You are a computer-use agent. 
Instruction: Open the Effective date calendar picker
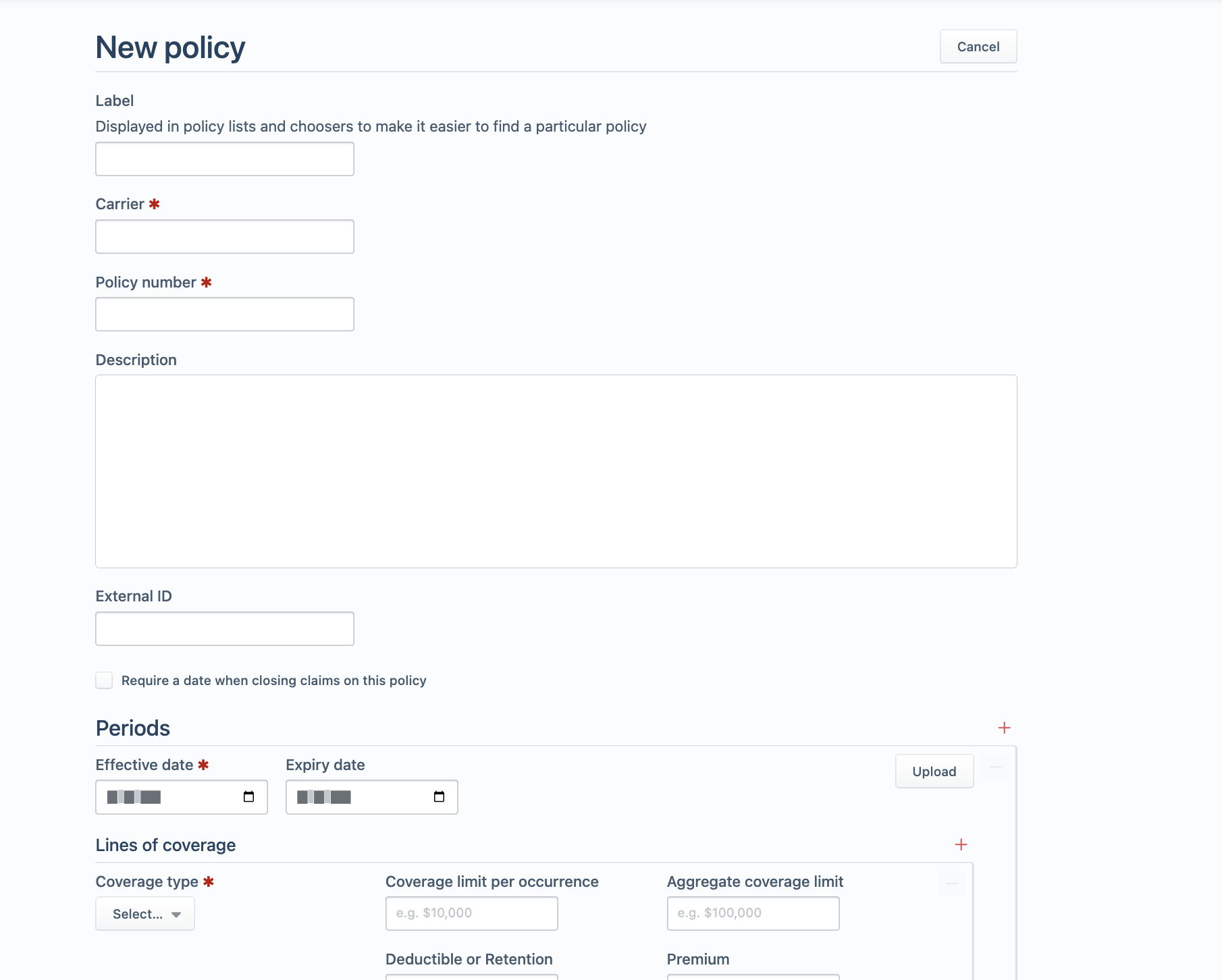248,797
